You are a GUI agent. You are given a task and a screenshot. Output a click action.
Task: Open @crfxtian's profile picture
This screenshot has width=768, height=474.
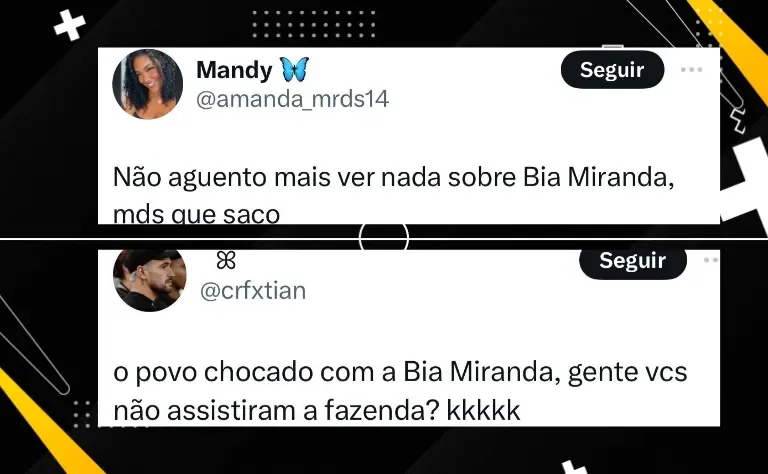click(150, 280)
